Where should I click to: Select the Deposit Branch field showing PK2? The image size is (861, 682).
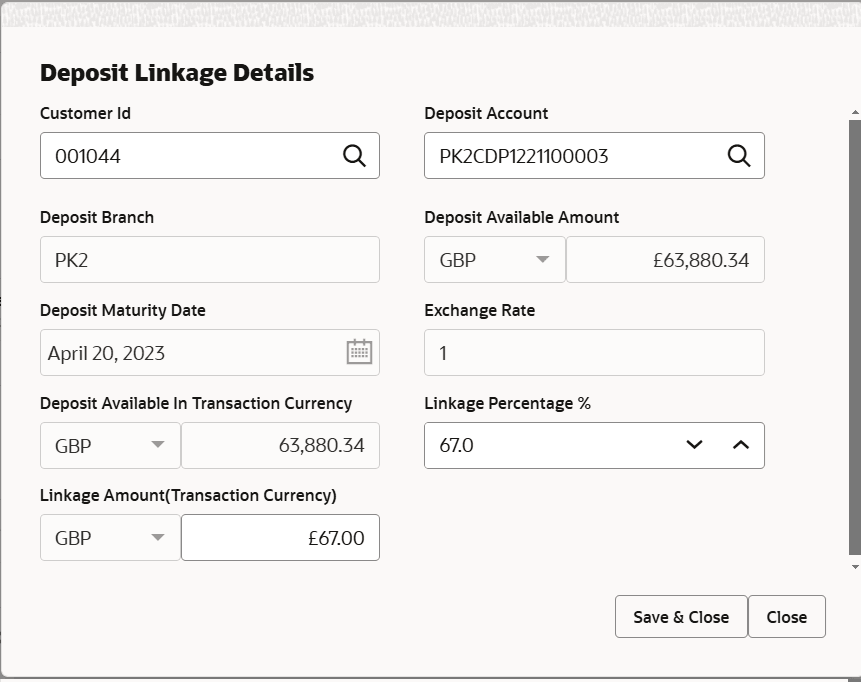pyautogui.click(x=209, y=259)
